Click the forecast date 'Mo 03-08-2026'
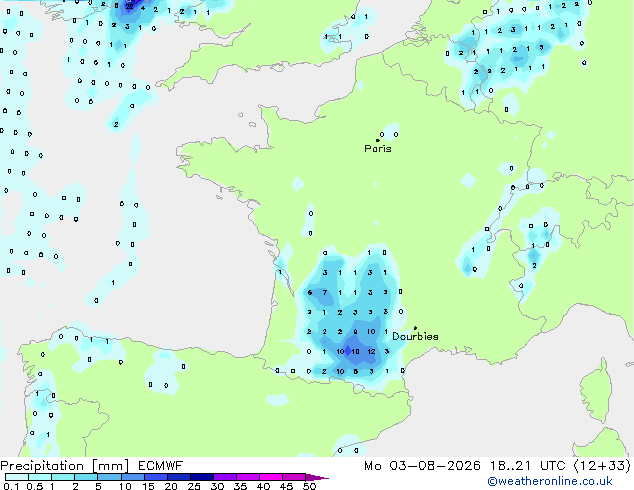 (x=422, y=466)
